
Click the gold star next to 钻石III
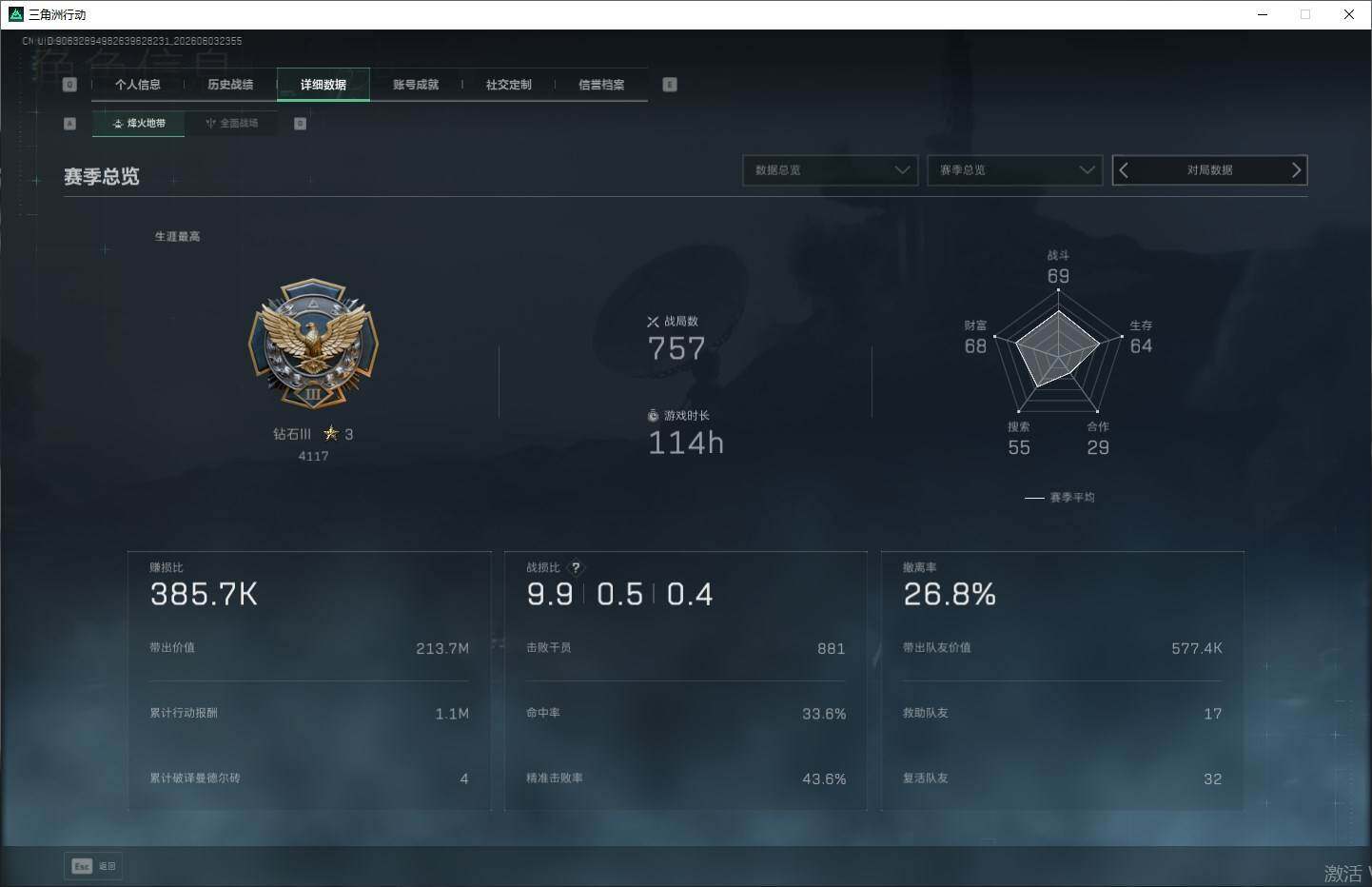(x=331, y=433)
